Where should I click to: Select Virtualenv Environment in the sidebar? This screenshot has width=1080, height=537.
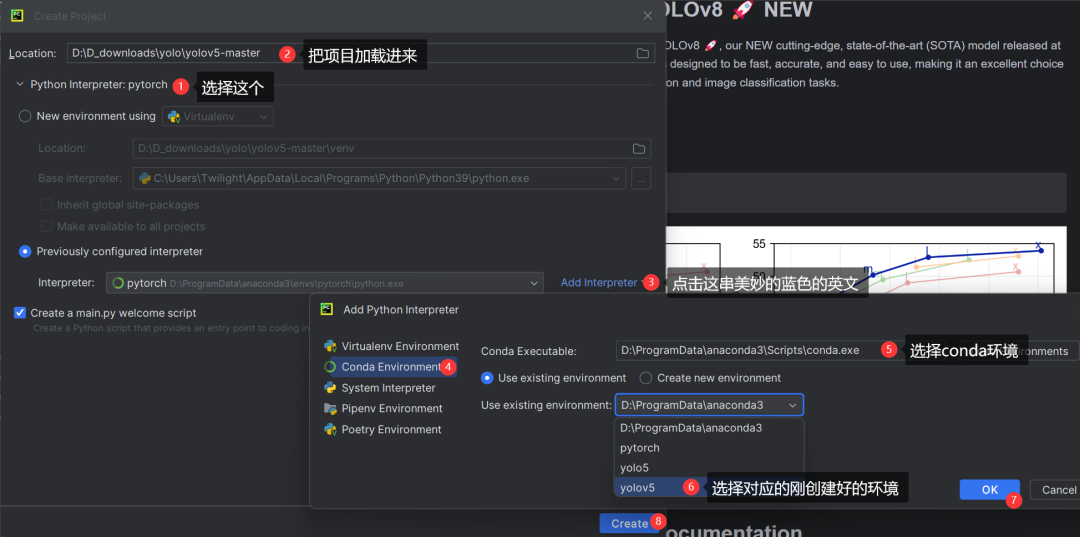pos(391,346)
